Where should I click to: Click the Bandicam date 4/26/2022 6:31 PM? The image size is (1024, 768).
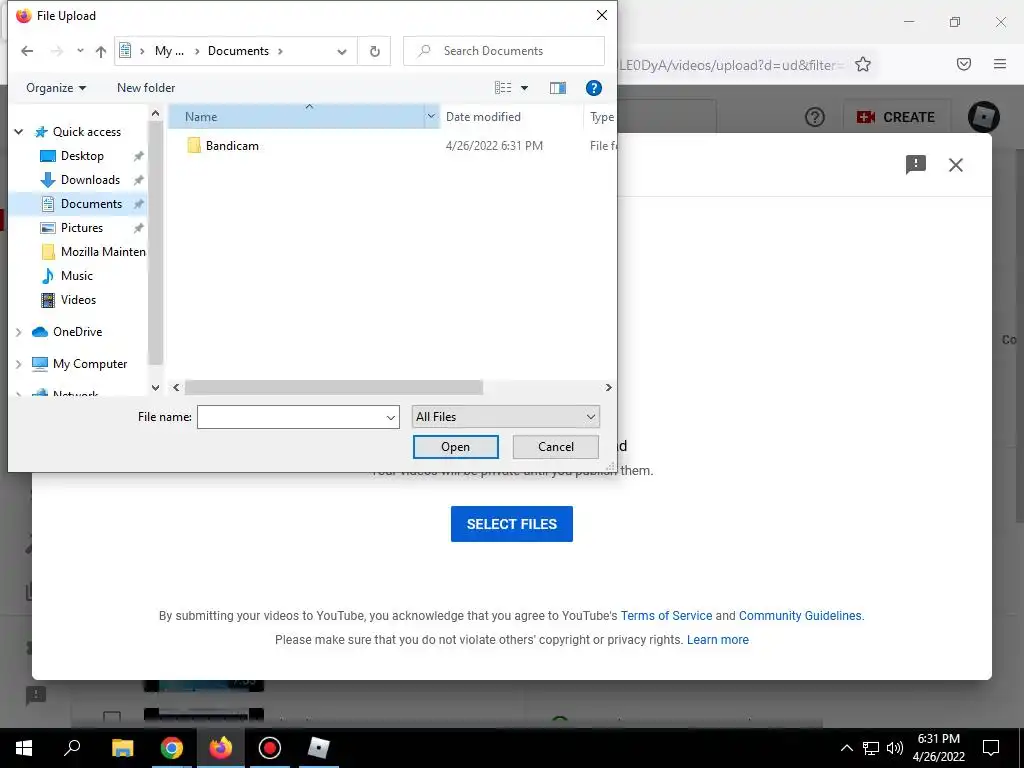494,146
